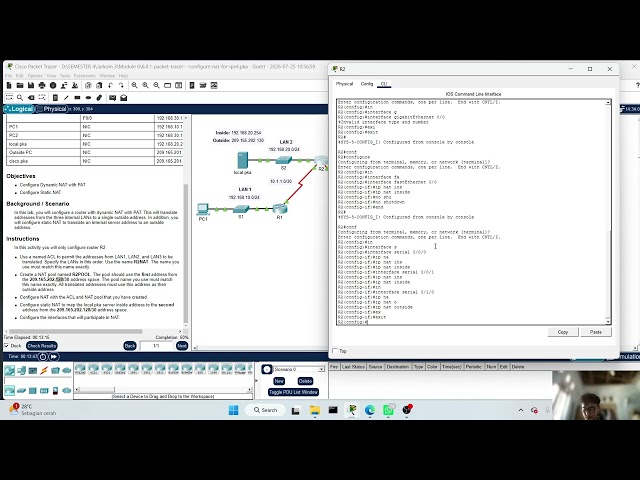Select the CLI tab in R2 window

coord(384,84)
